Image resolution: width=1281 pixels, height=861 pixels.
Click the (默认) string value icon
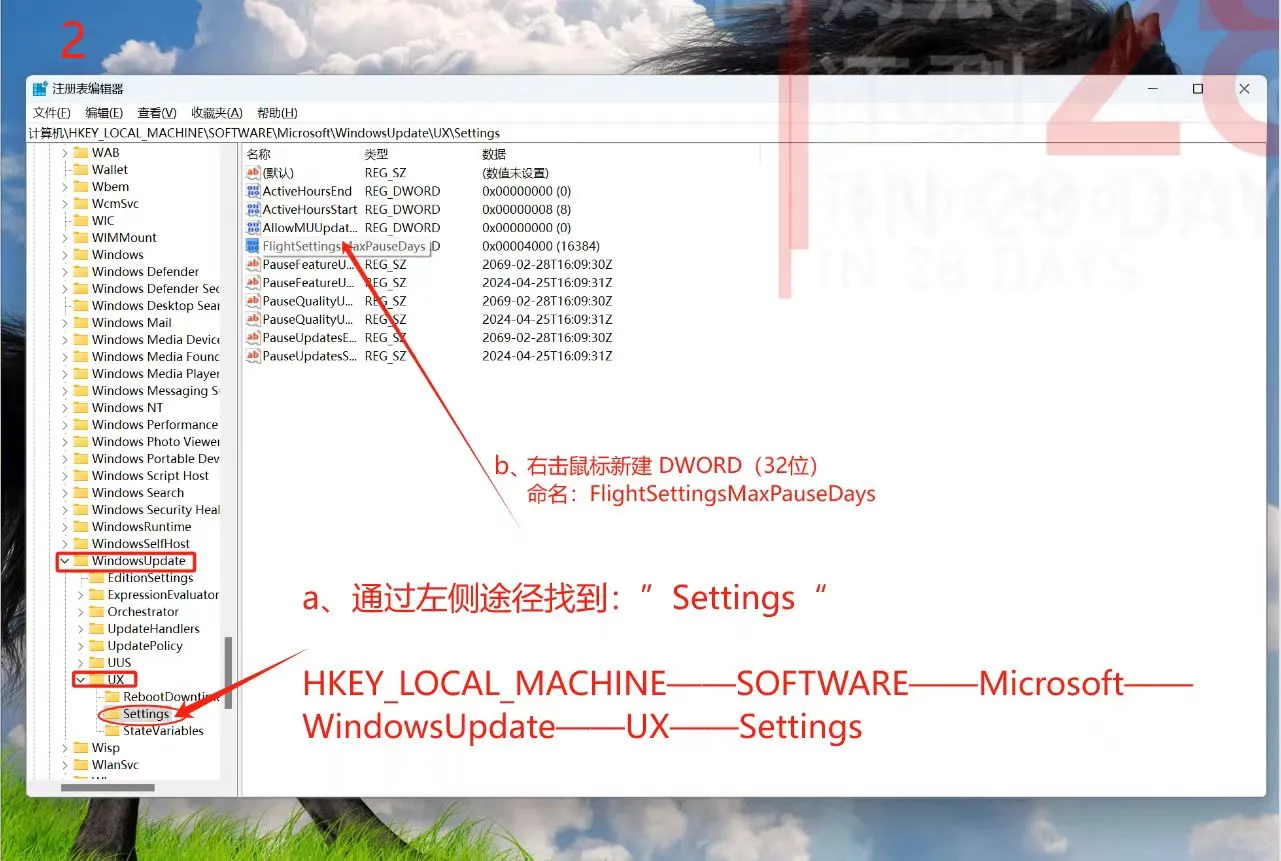[x=253, y=173]
